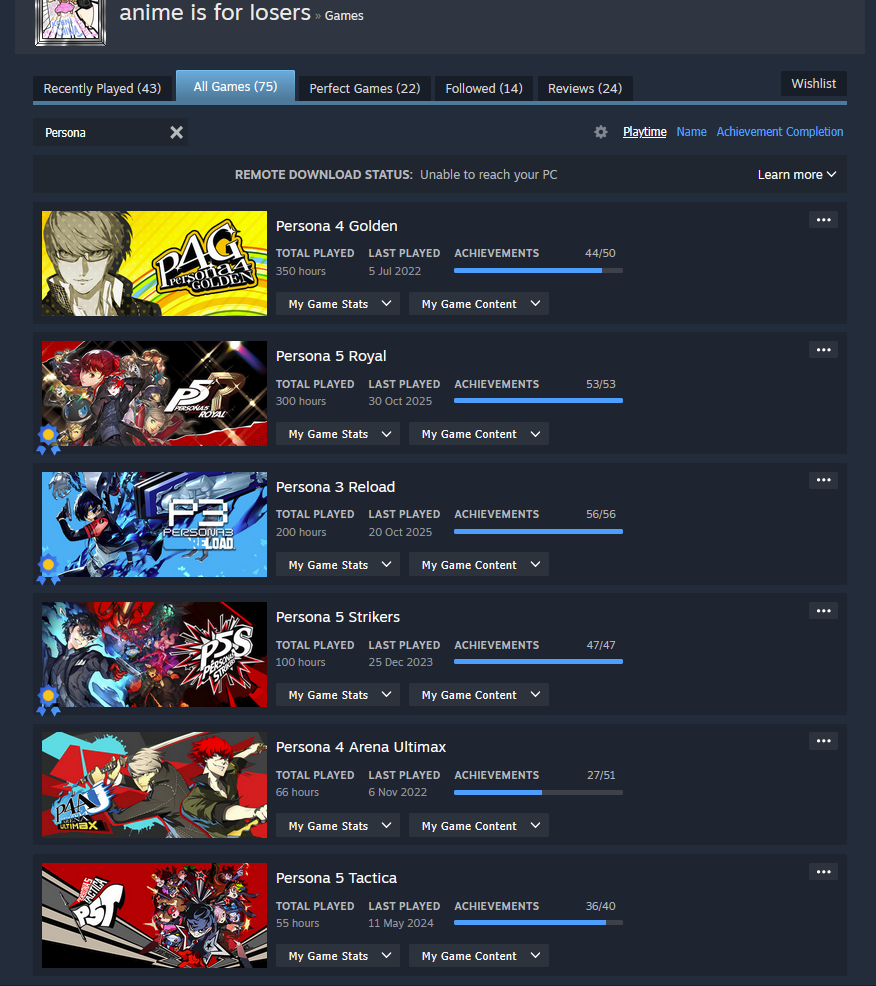Open the games list settings gear
Viewport: 876px width, 986px height.
point(601,132)
